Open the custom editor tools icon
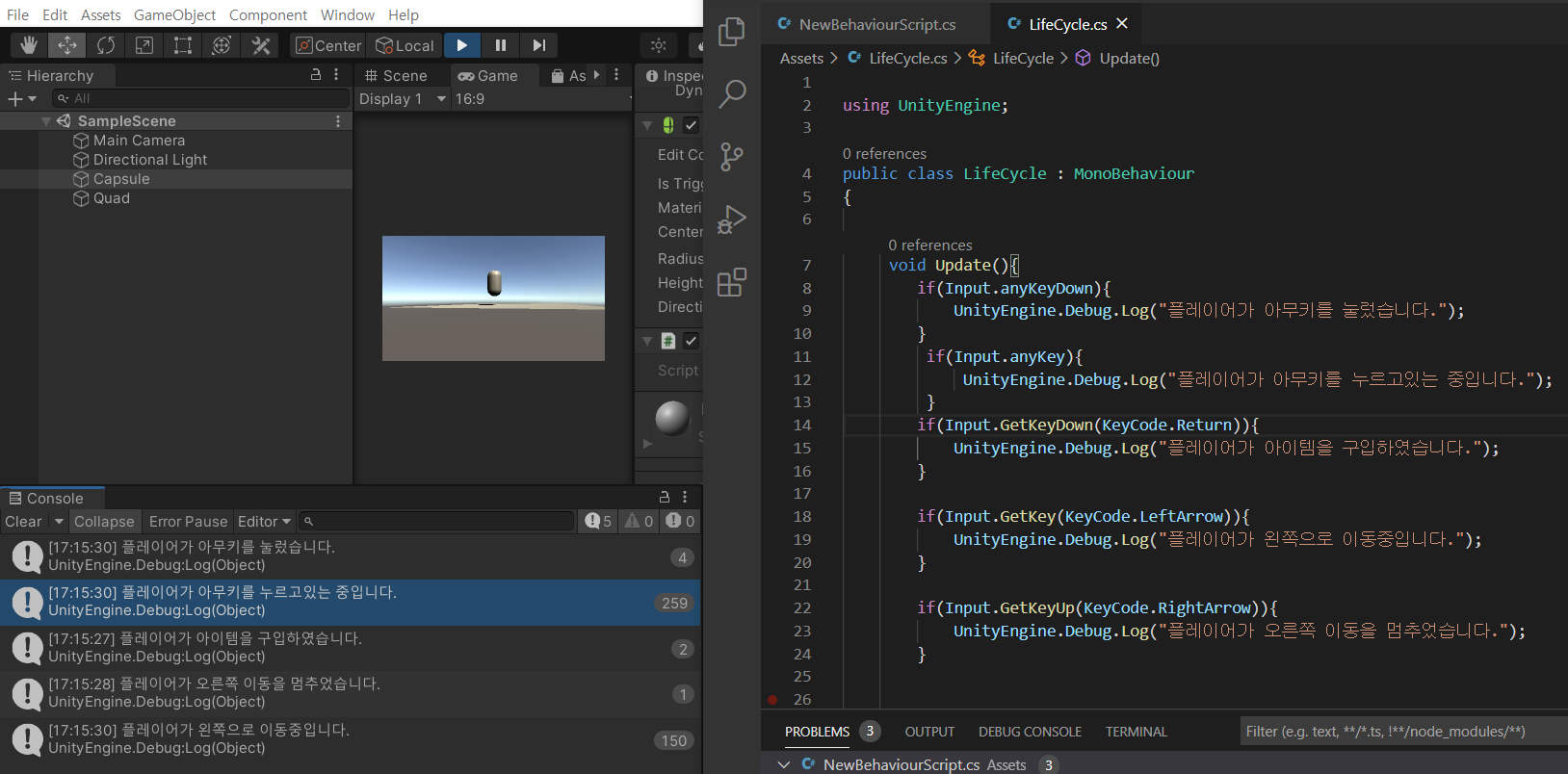 point(260,45)
